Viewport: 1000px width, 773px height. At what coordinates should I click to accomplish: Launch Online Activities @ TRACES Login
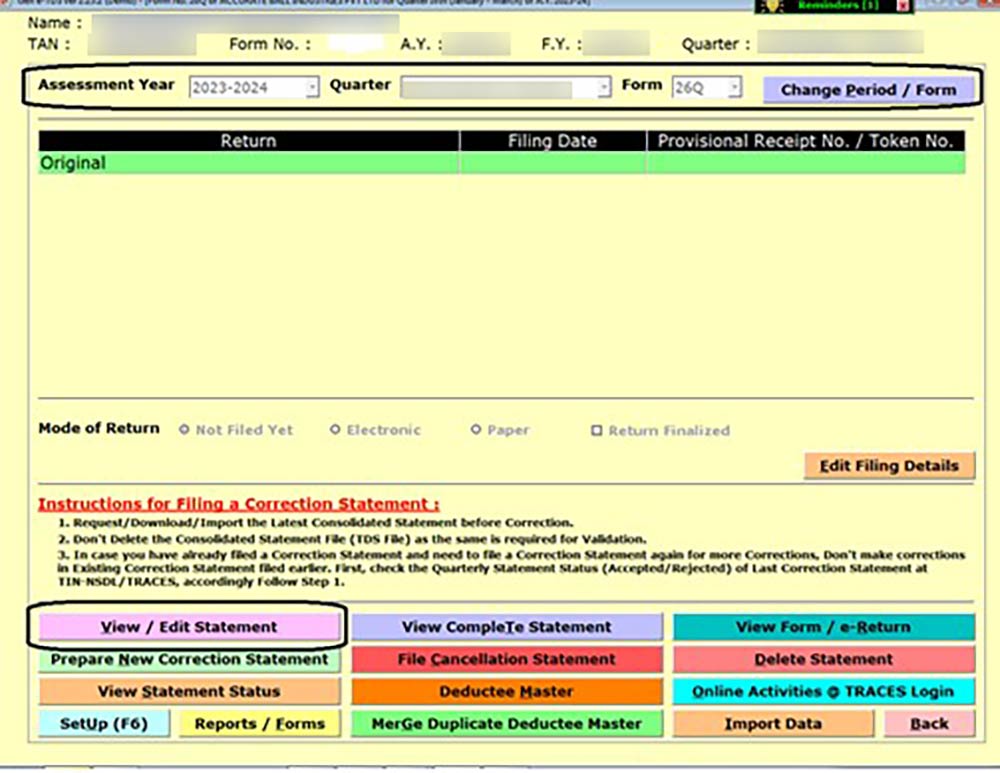[x=823, y=691]
